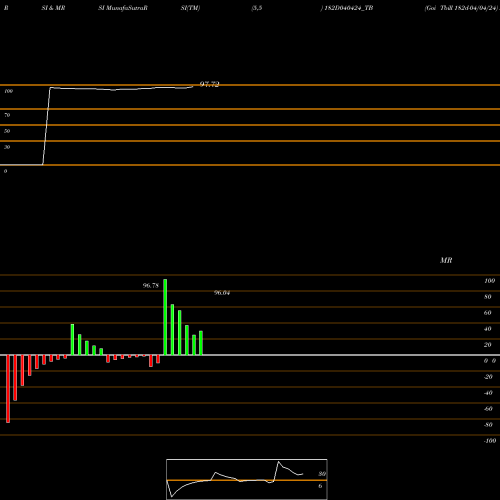Open the mini line chart thumbnail at bottom

click(x=247, y=479)
